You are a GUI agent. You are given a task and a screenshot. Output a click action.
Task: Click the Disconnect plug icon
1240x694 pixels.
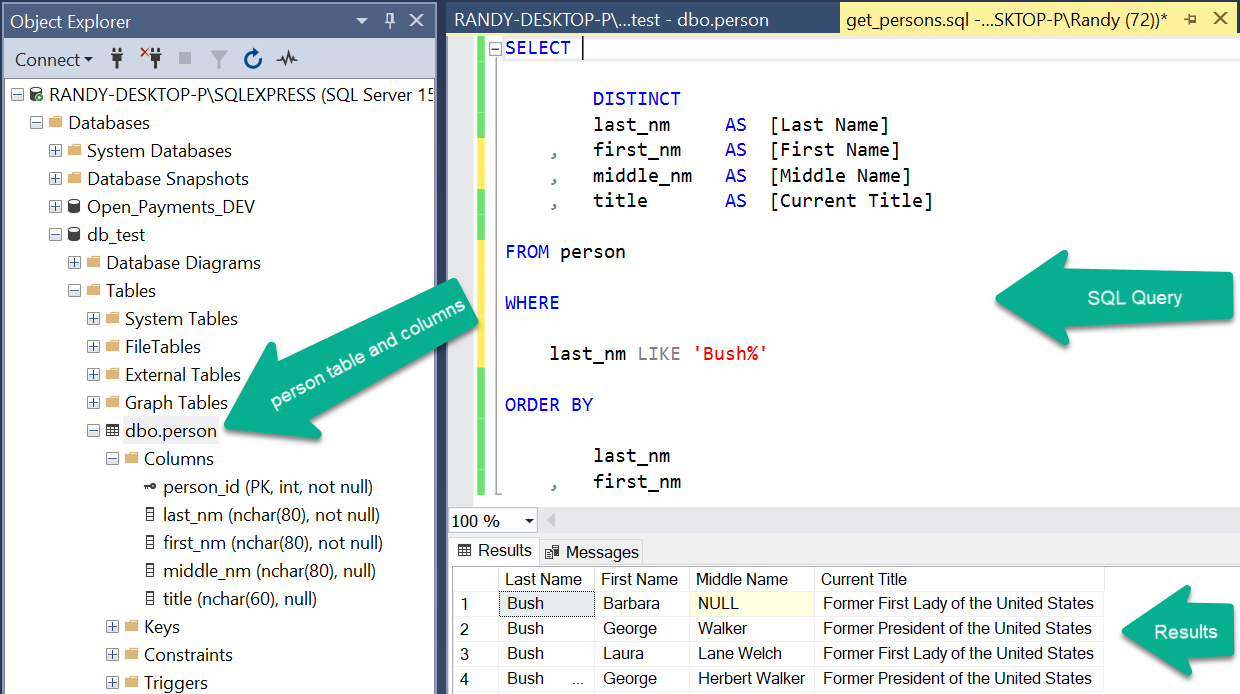(x=151, y=59)
